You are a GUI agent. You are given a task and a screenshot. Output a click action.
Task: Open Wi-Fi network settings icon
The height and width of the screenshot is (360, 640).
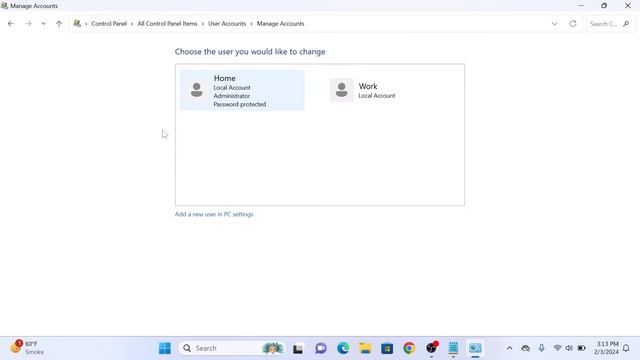click(557, 348)
